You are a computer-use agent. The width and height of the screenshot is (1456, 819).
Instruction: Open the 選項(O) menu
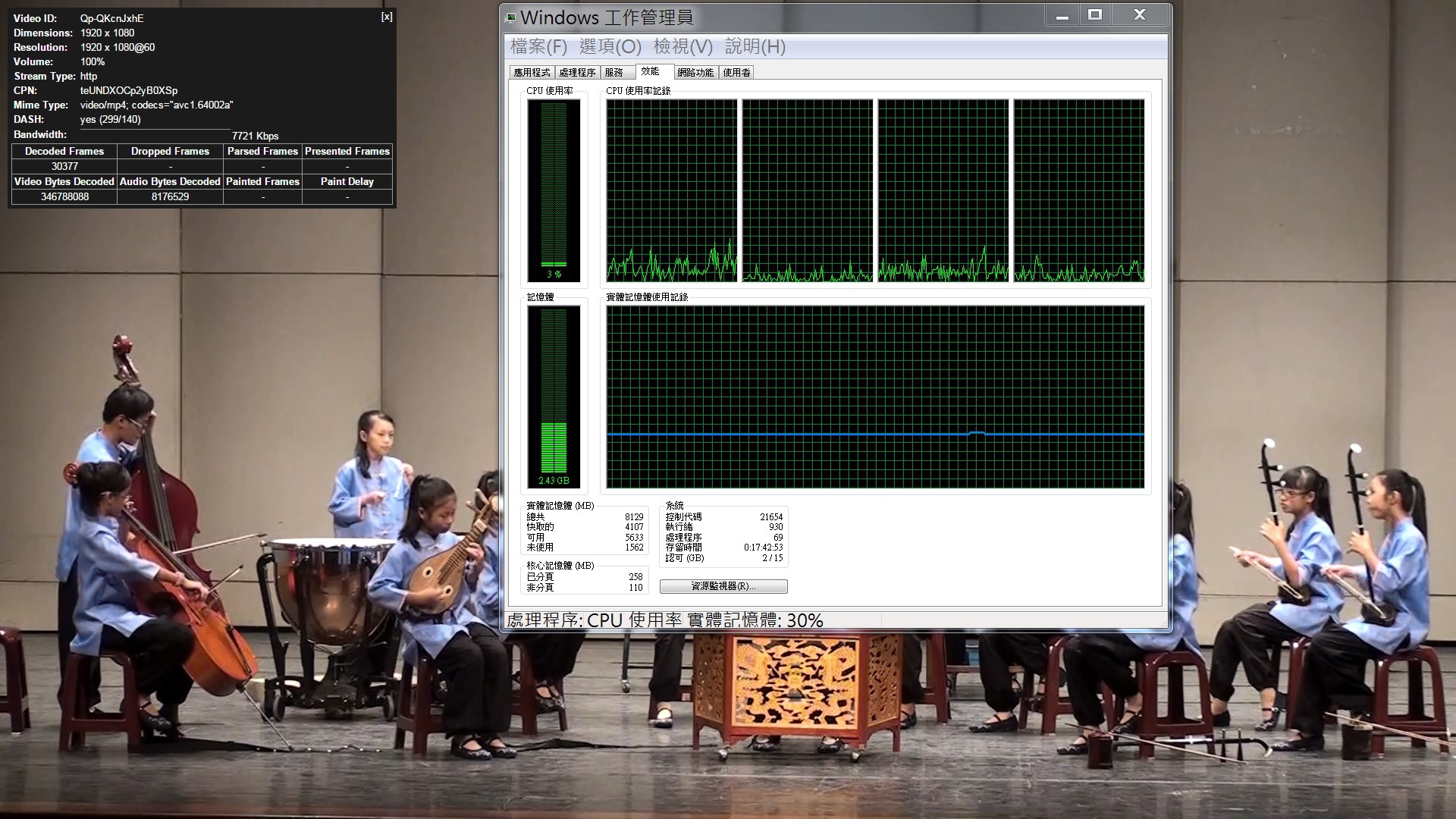610,47
